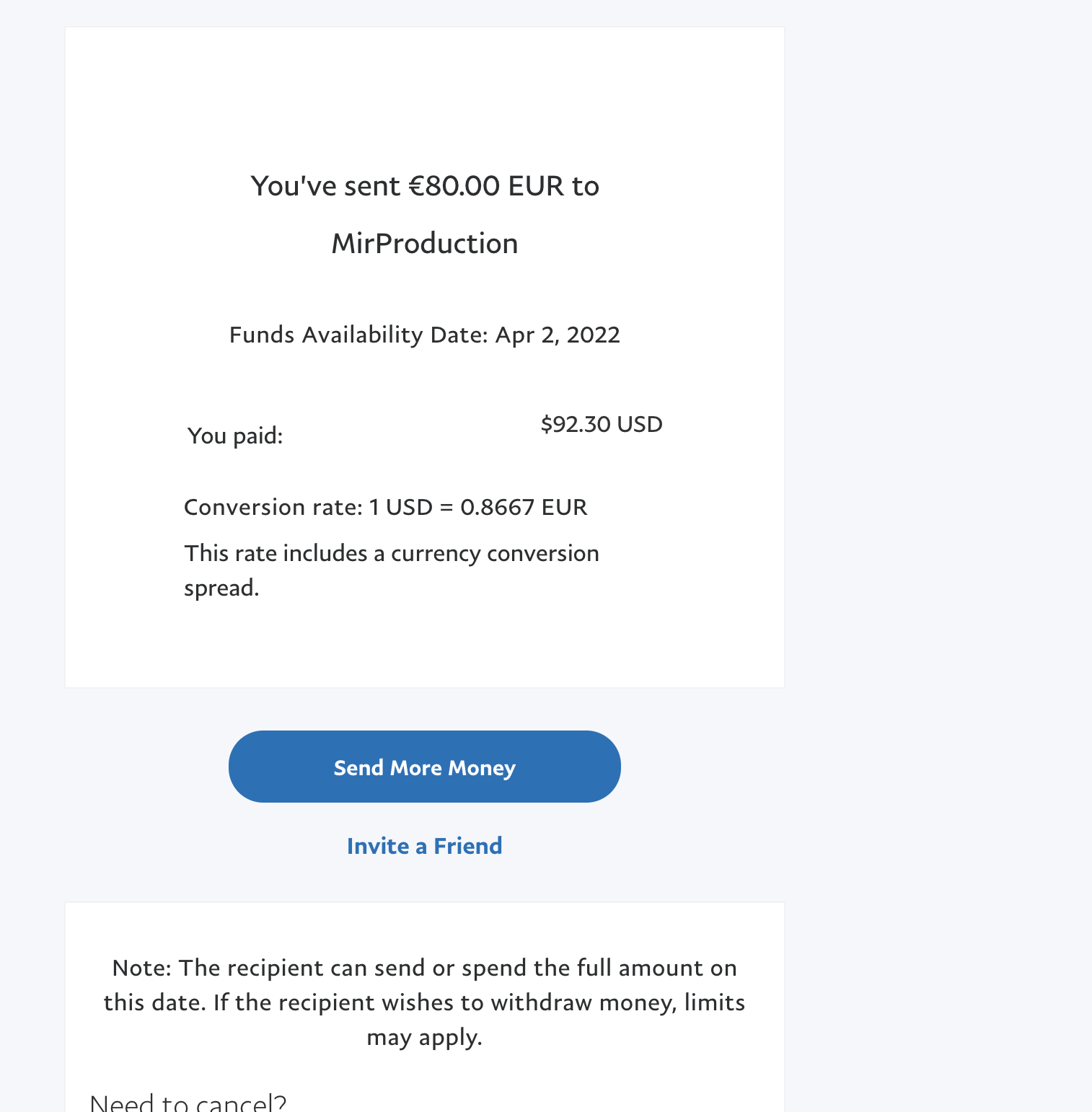Viewport: 1092px width, 1112px height.
Task: Click the "Note:" word in the notice
Action: pyautogui.click(x=142, y=968)
